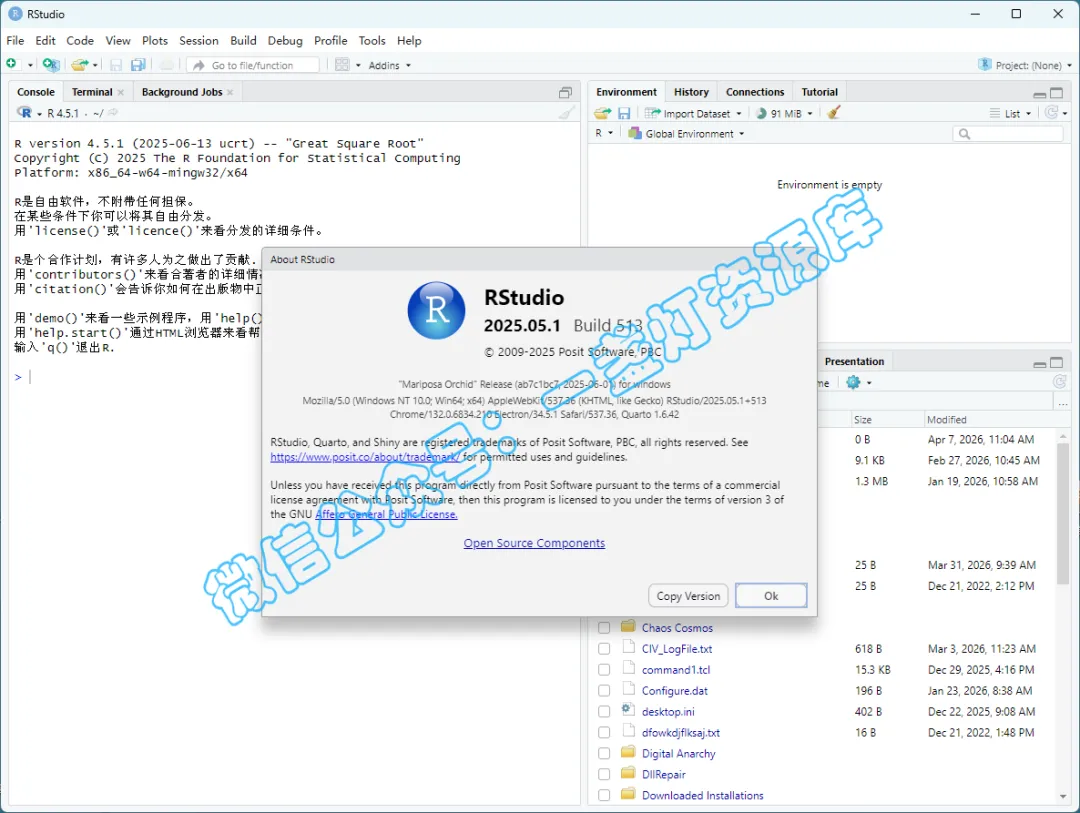Screen dimensions: 1080x813
Task: Open the Open Source Components link
Action: pyautogui.click(x=534, y=544)
